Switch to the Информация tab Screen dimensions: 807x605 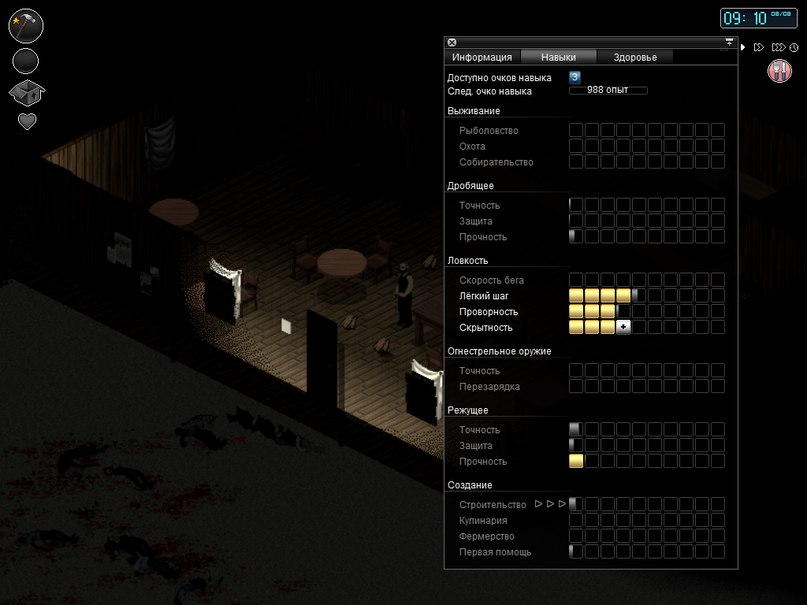(482, 57)
